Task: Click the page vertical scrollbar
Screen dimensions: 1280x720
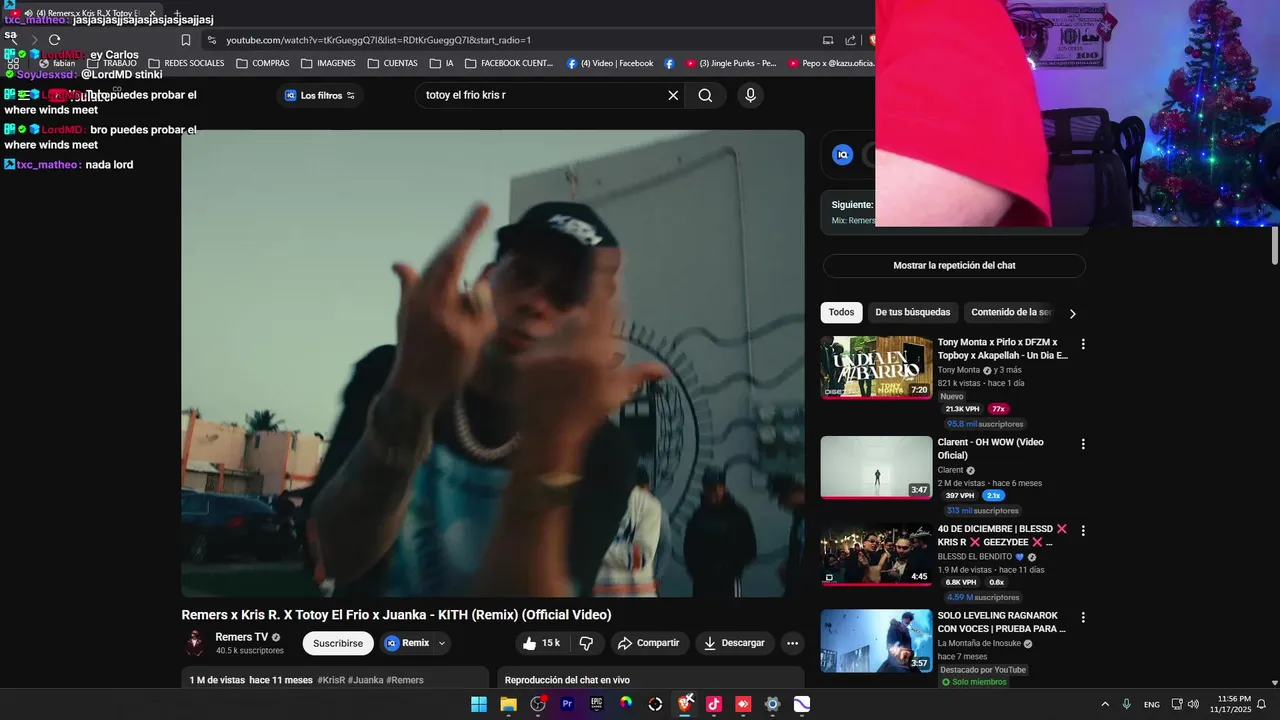Action: click(1275, 245)
